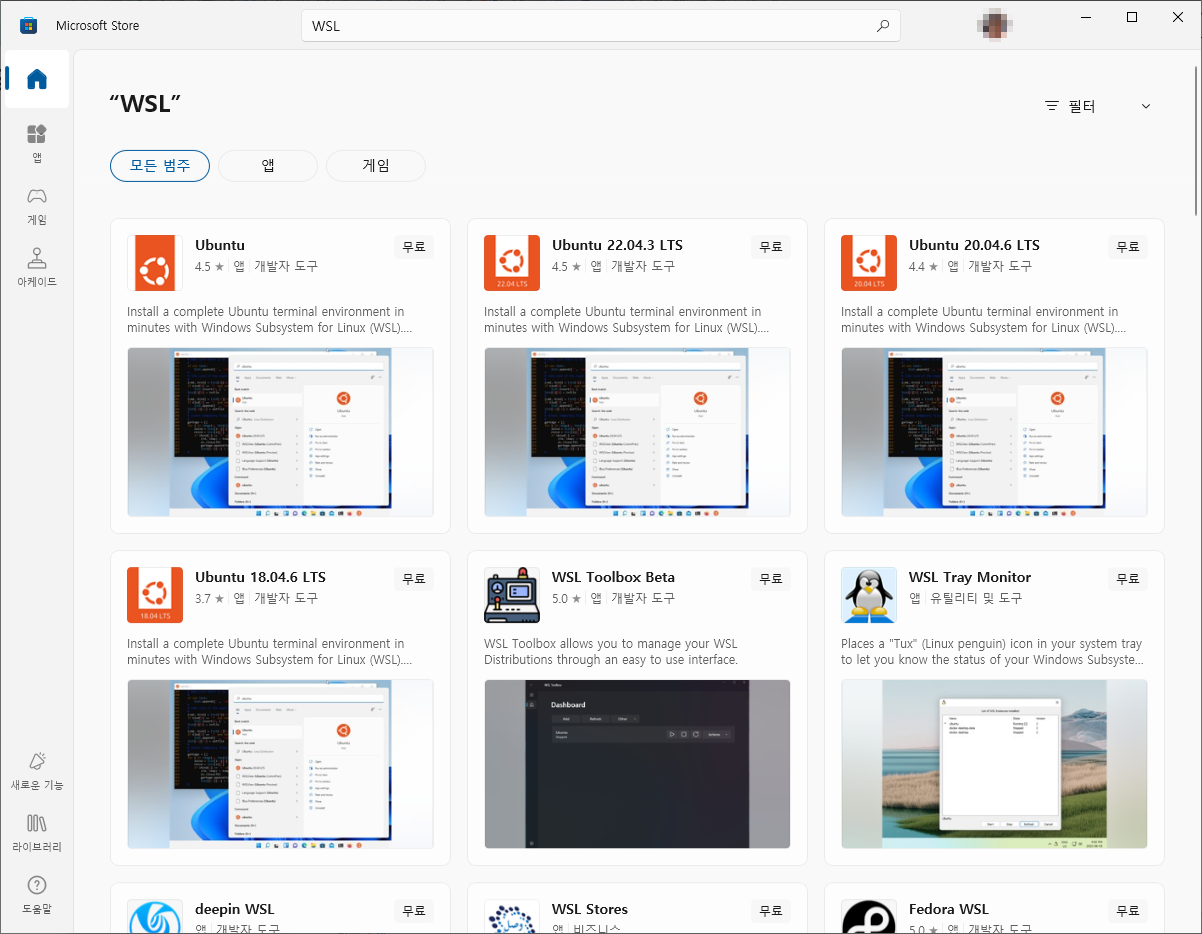The image size is (1202, 934).
Task: Click the Microsoft Store logo in the title bar
Action: pos(28,25)
